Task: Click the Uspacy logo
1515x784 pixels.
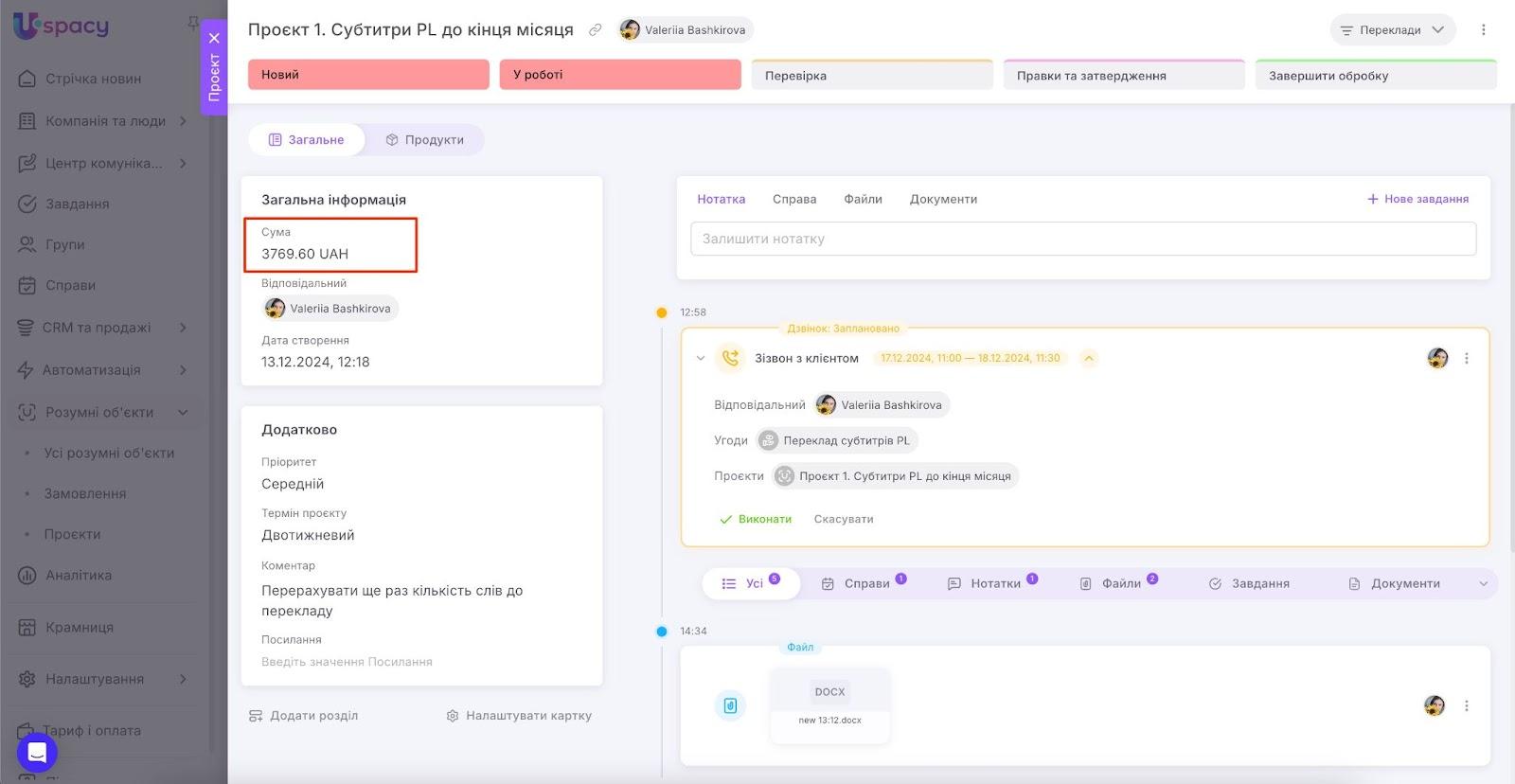Action: (x=62, y=26)
